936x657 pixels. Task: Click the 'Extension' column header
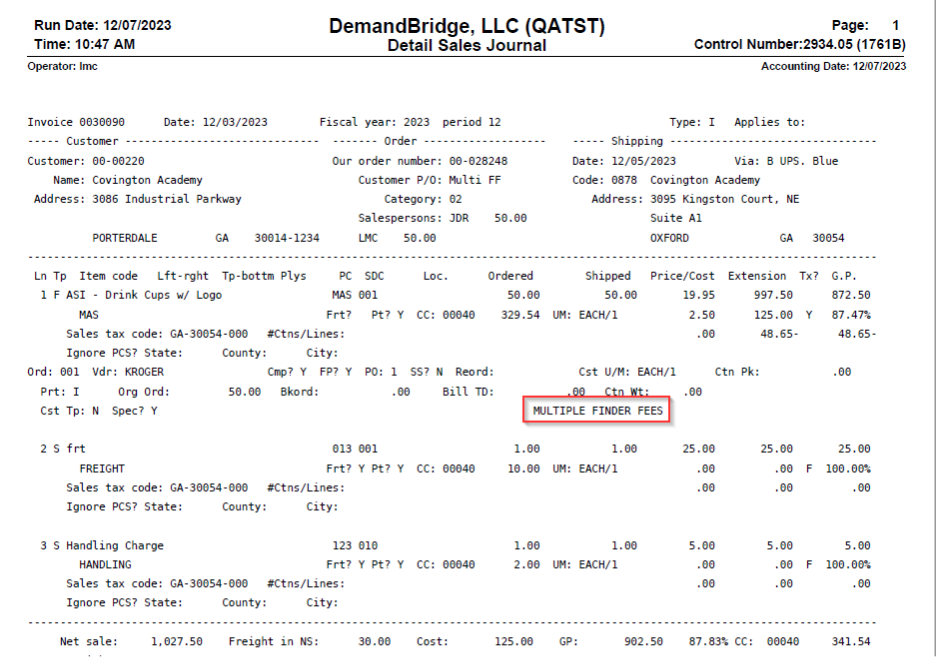pos(757,276)
